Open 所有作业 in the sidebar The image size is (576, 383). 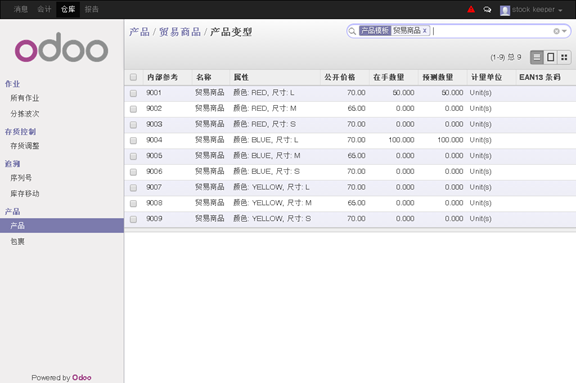[25, 98]
